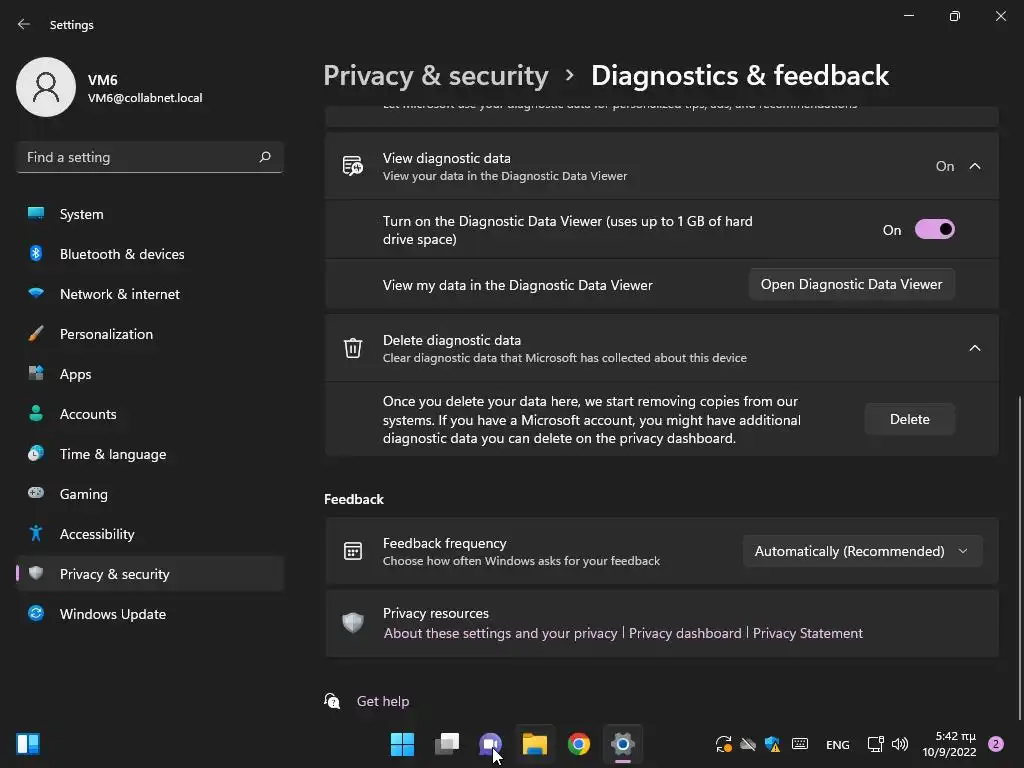The height and width of the screenshot is (768, 1024).
Task: Click the Bluetooth icon in the sidebar
Action: point(36,253)
